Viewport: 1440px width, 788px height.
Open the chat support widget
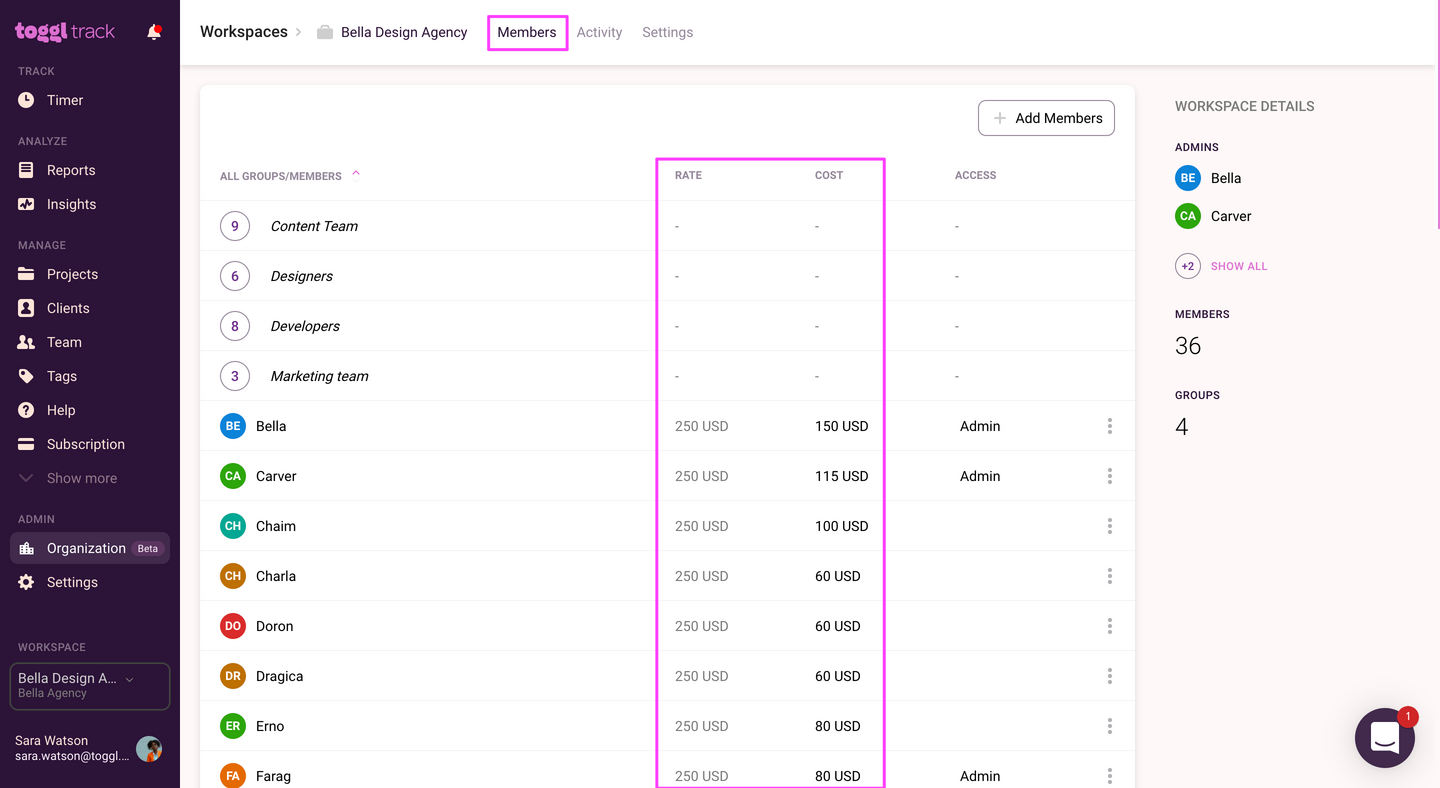(x=1385, y=738)
